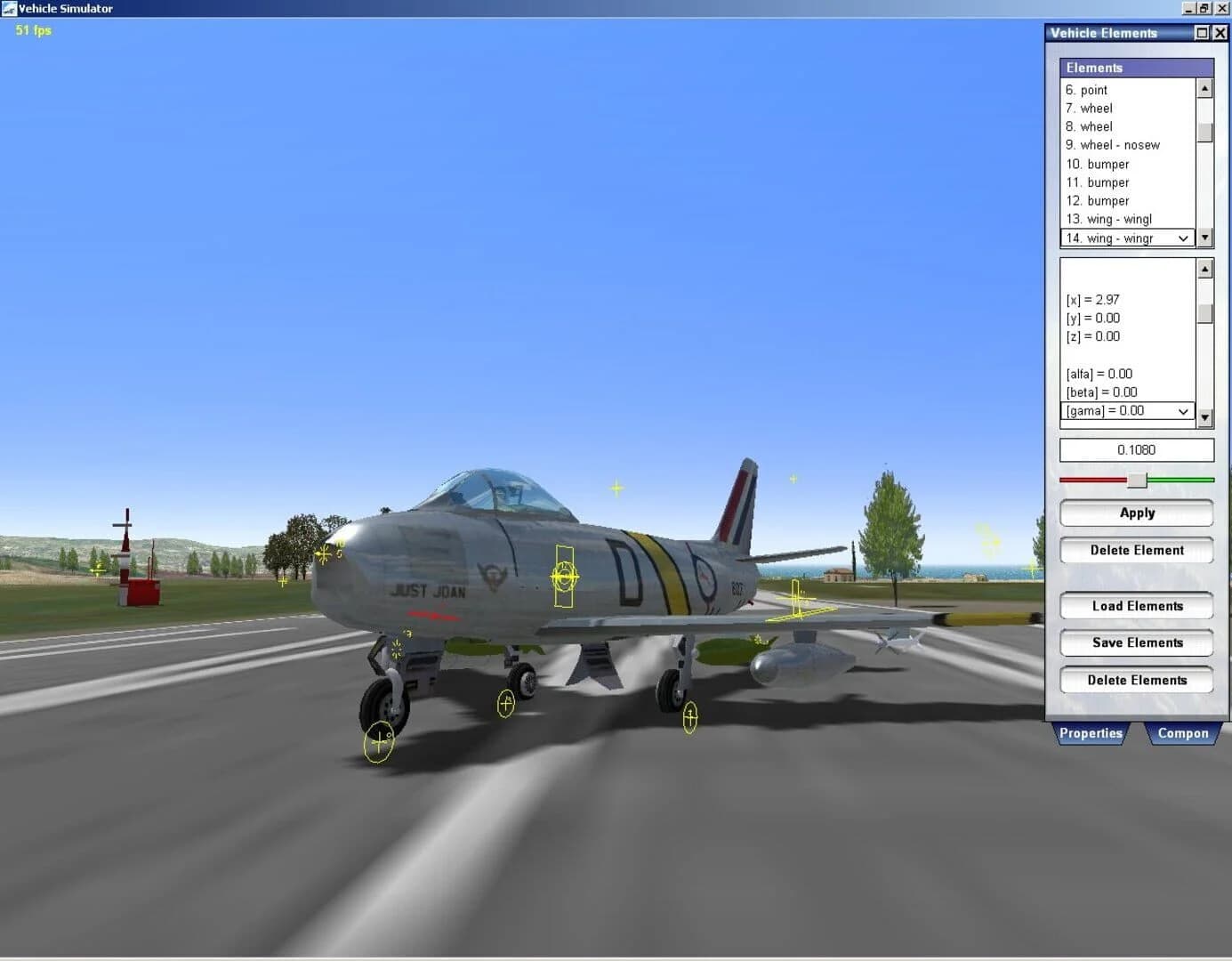Switch to the Properties tab
This screenshot has width=1232, height=961.
(x=1090, y=732)
